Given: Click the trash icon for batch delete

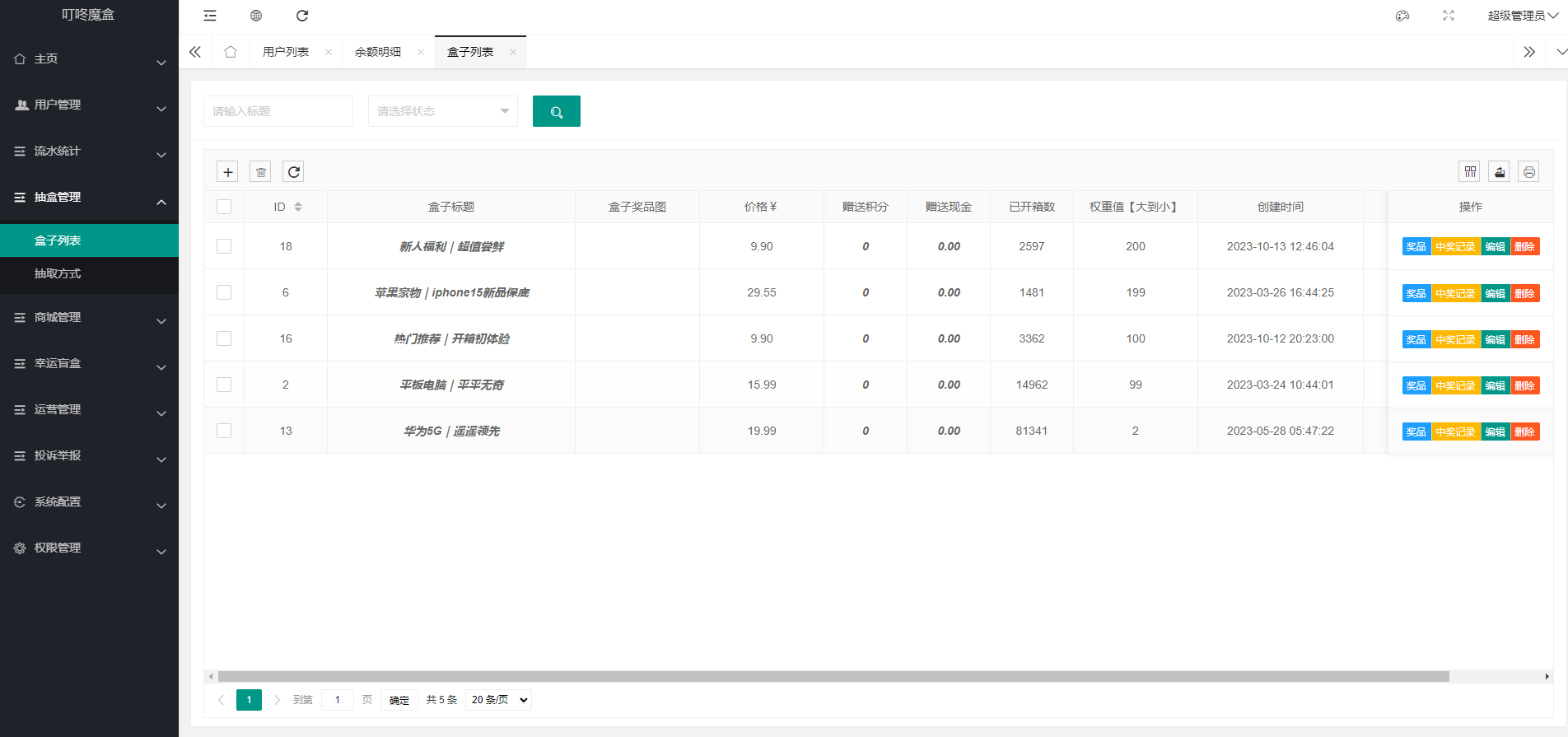Looking at the screenshot, I should [x=260, y=171].
